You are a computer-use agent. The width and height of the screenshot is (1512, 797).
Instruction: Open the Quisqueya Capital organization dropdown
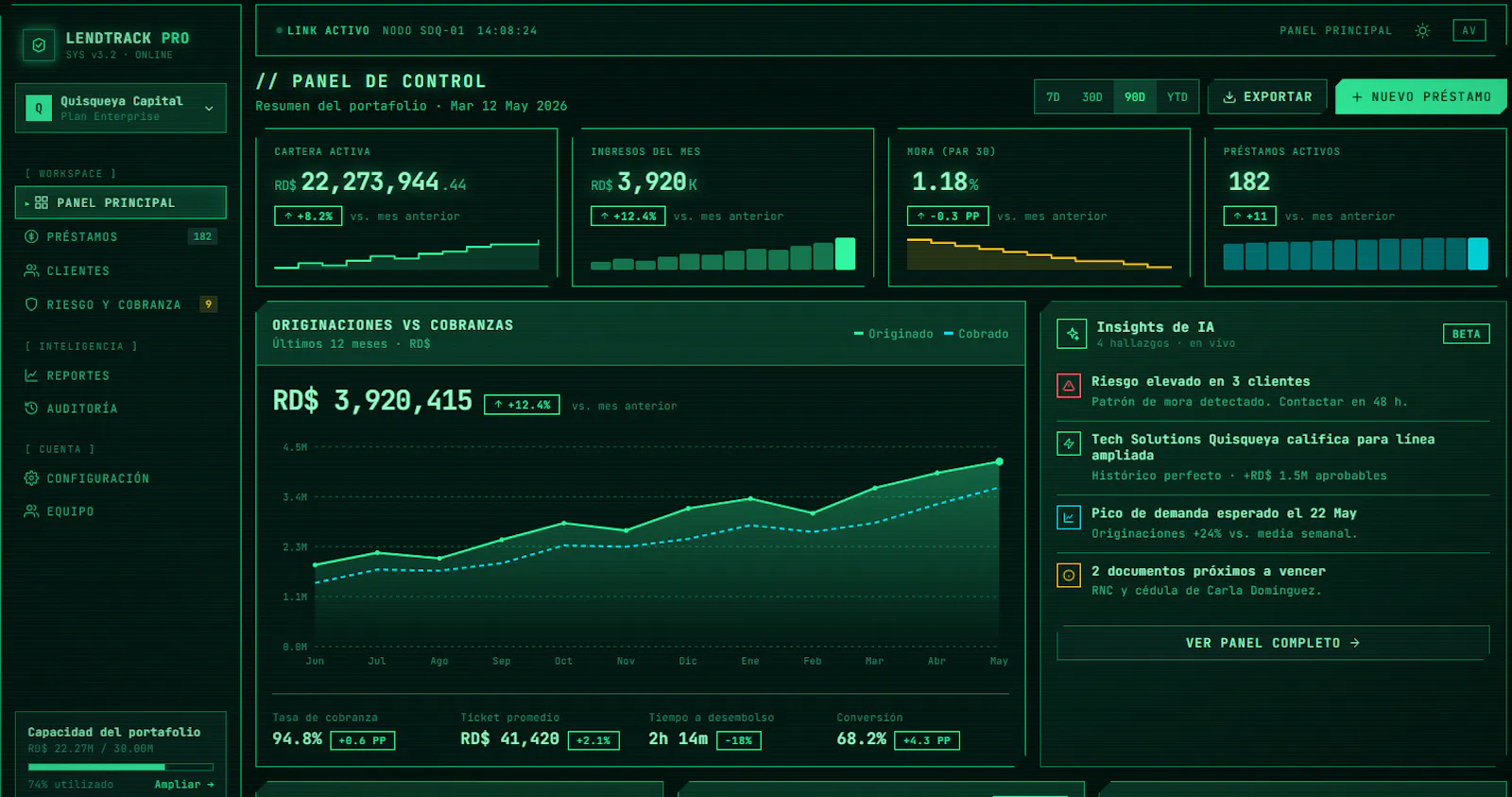[x=121, y=108]
